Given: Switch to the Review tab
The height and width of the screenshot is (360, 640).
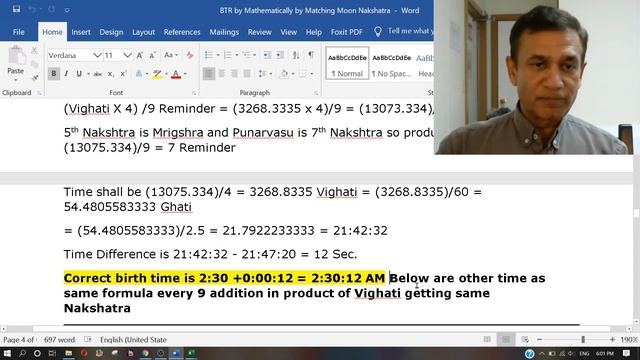Looking at the screenshot, I should [x=260, y=32].
